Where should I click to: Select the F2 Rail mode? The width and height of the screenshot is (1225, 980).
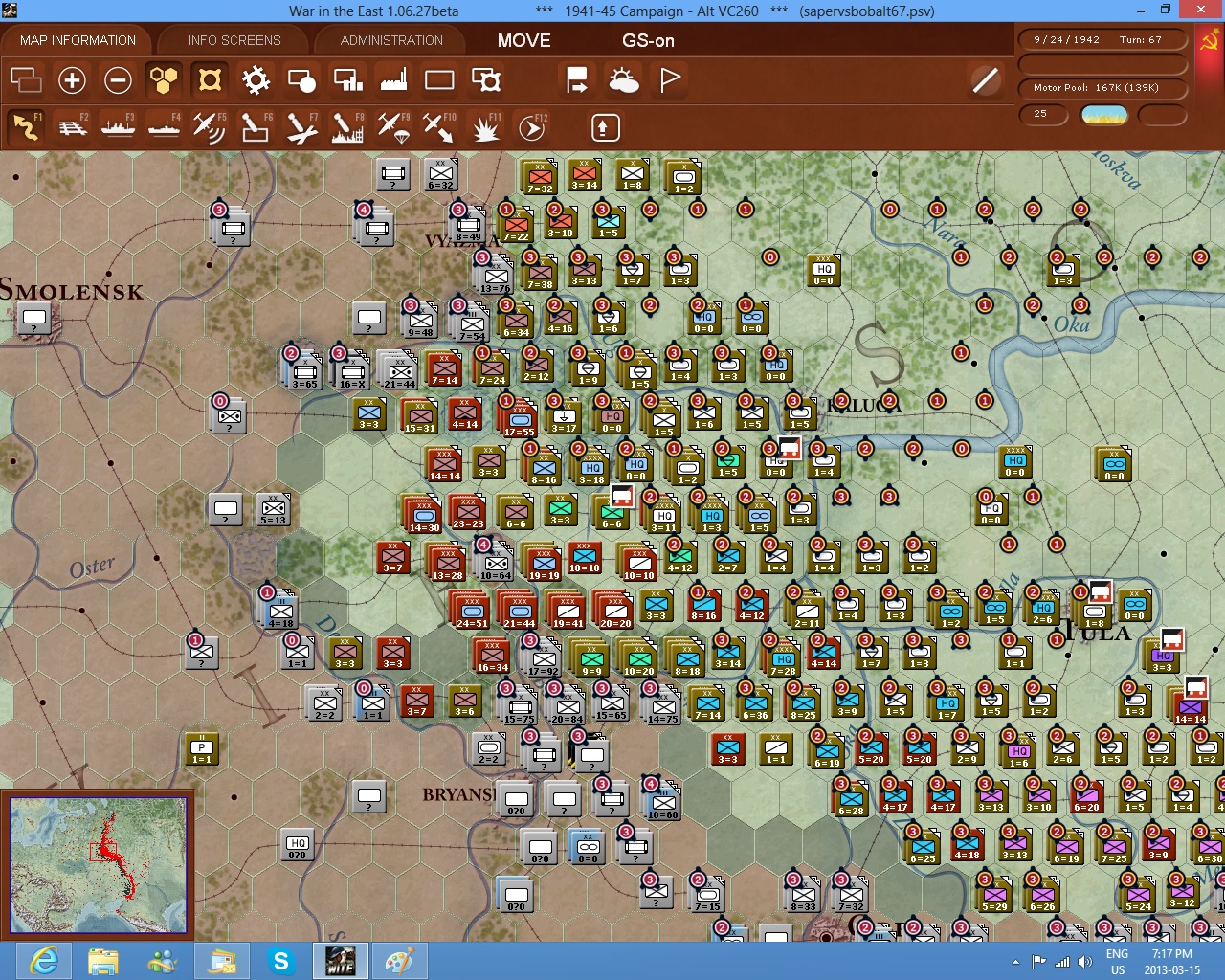[72, 127]
